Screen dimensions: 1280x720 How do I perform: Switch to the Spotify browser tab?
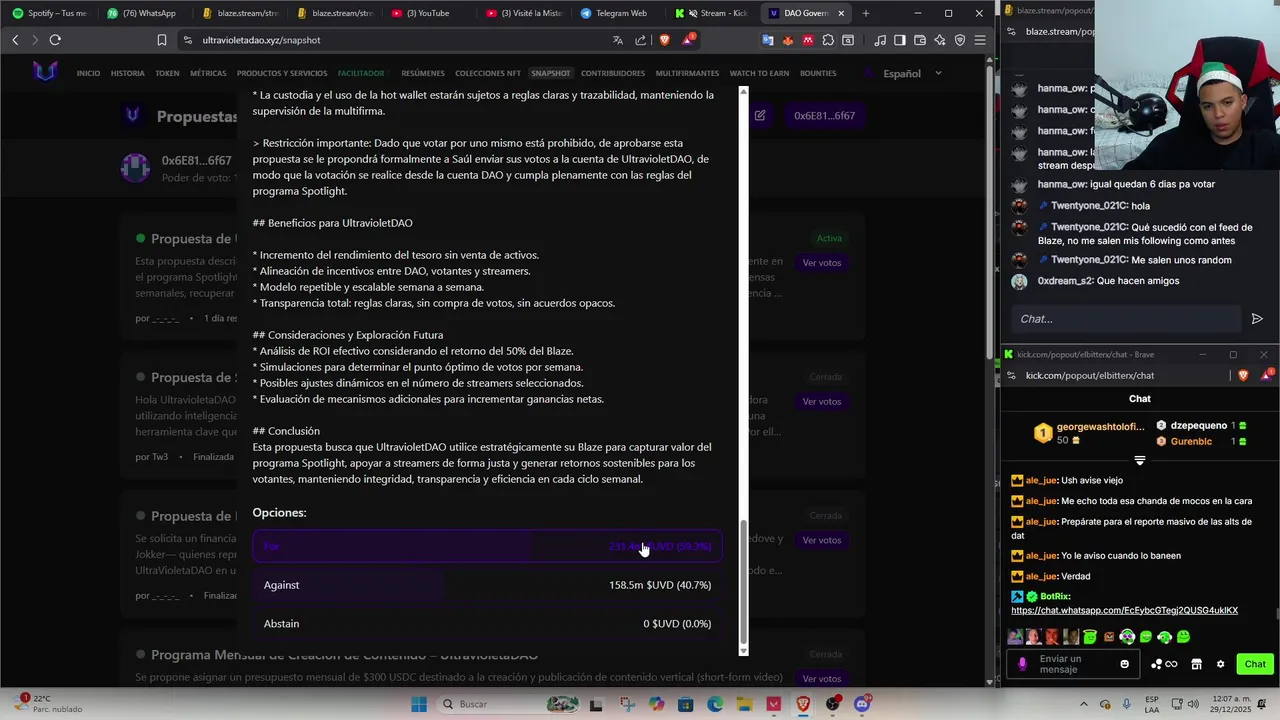[50, 13]
